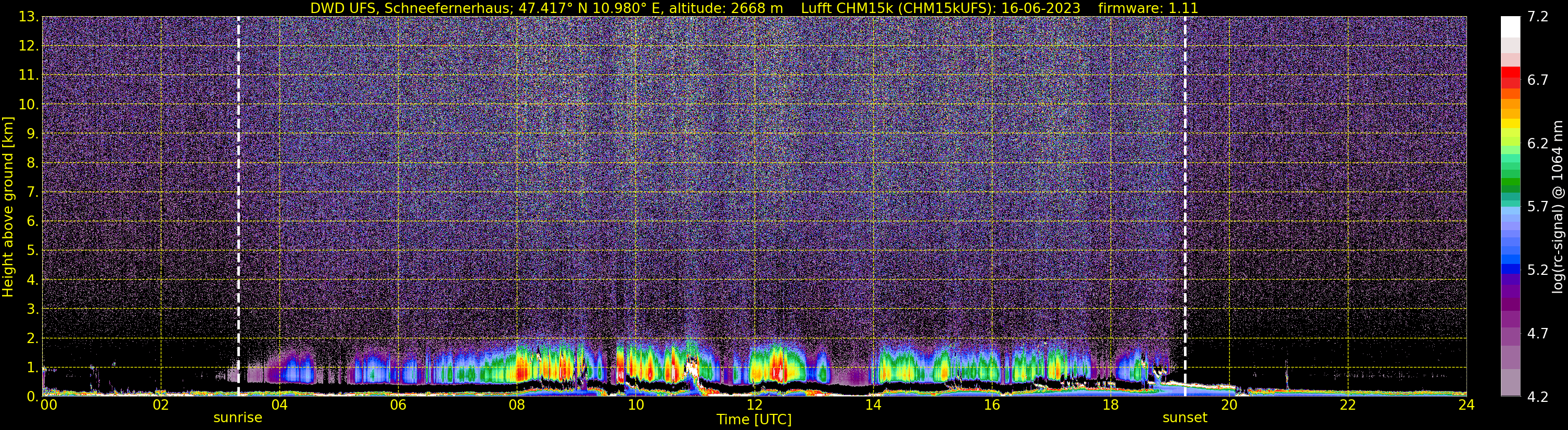Click the plot title 'DWD UFS, Schneefernerhaus'

[x=412, y=8]
